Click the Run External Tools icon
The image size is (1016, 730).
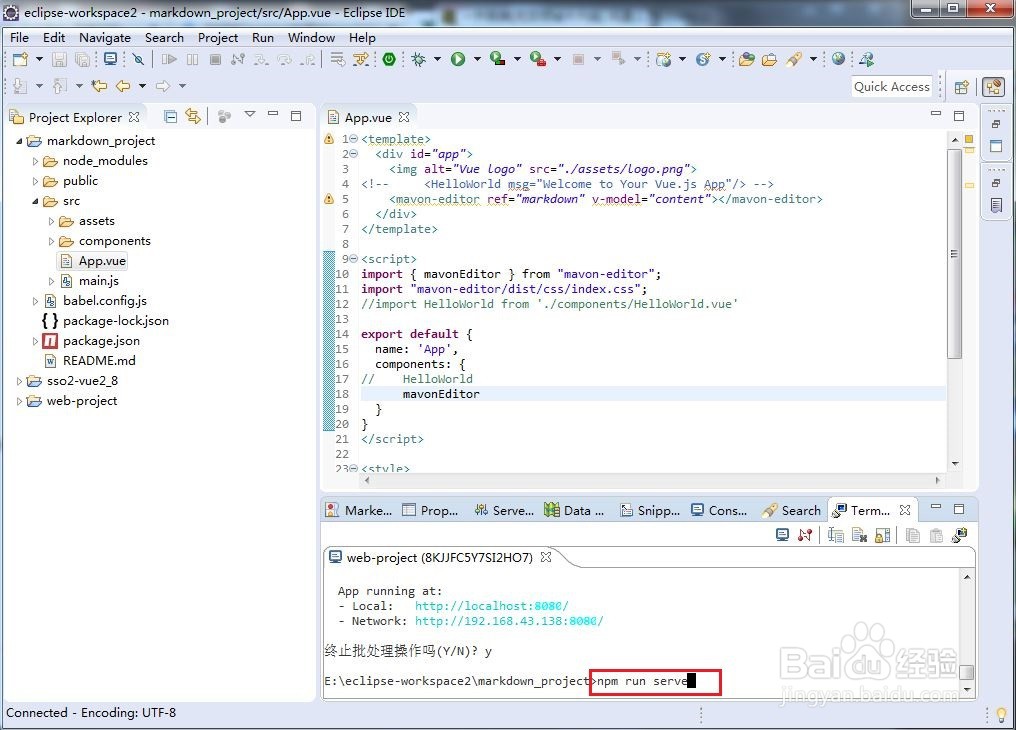click(537, 60)
